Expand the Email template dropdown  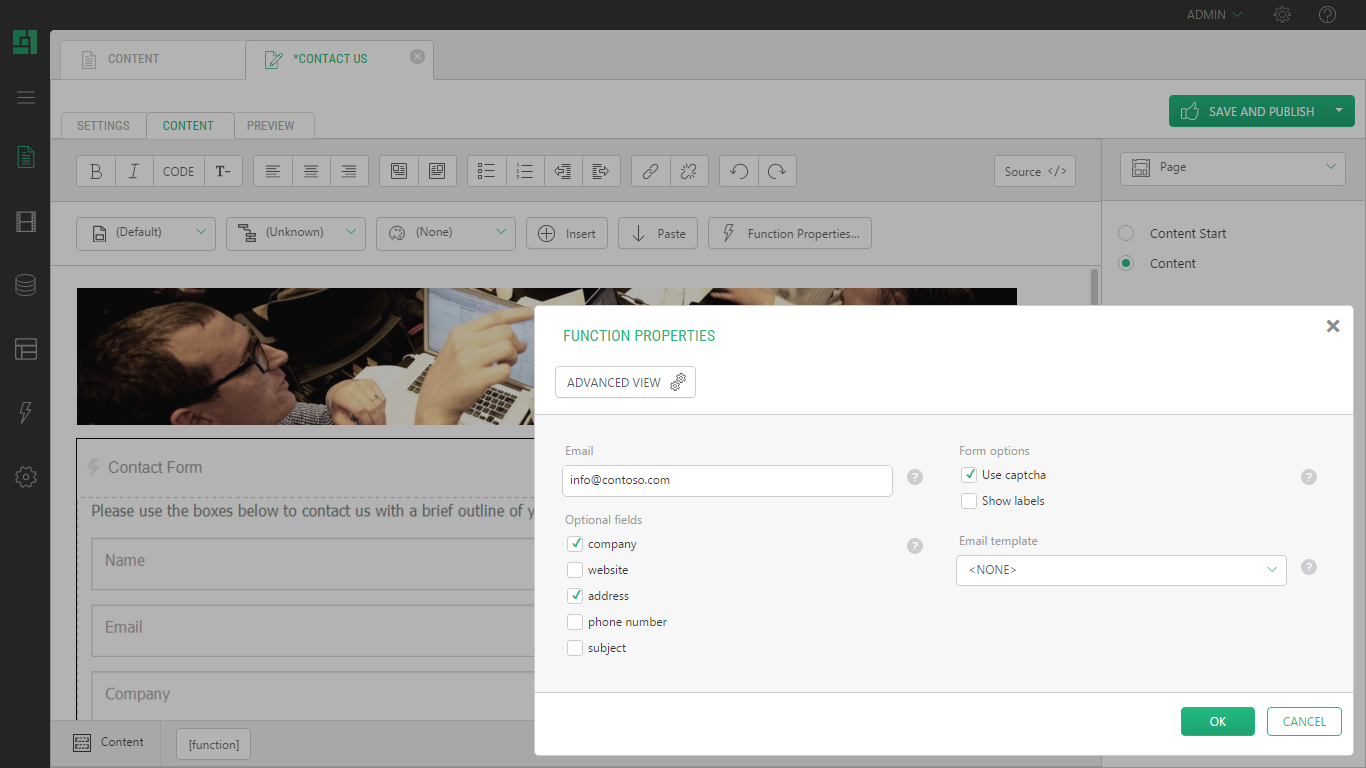coord(1121,570)
